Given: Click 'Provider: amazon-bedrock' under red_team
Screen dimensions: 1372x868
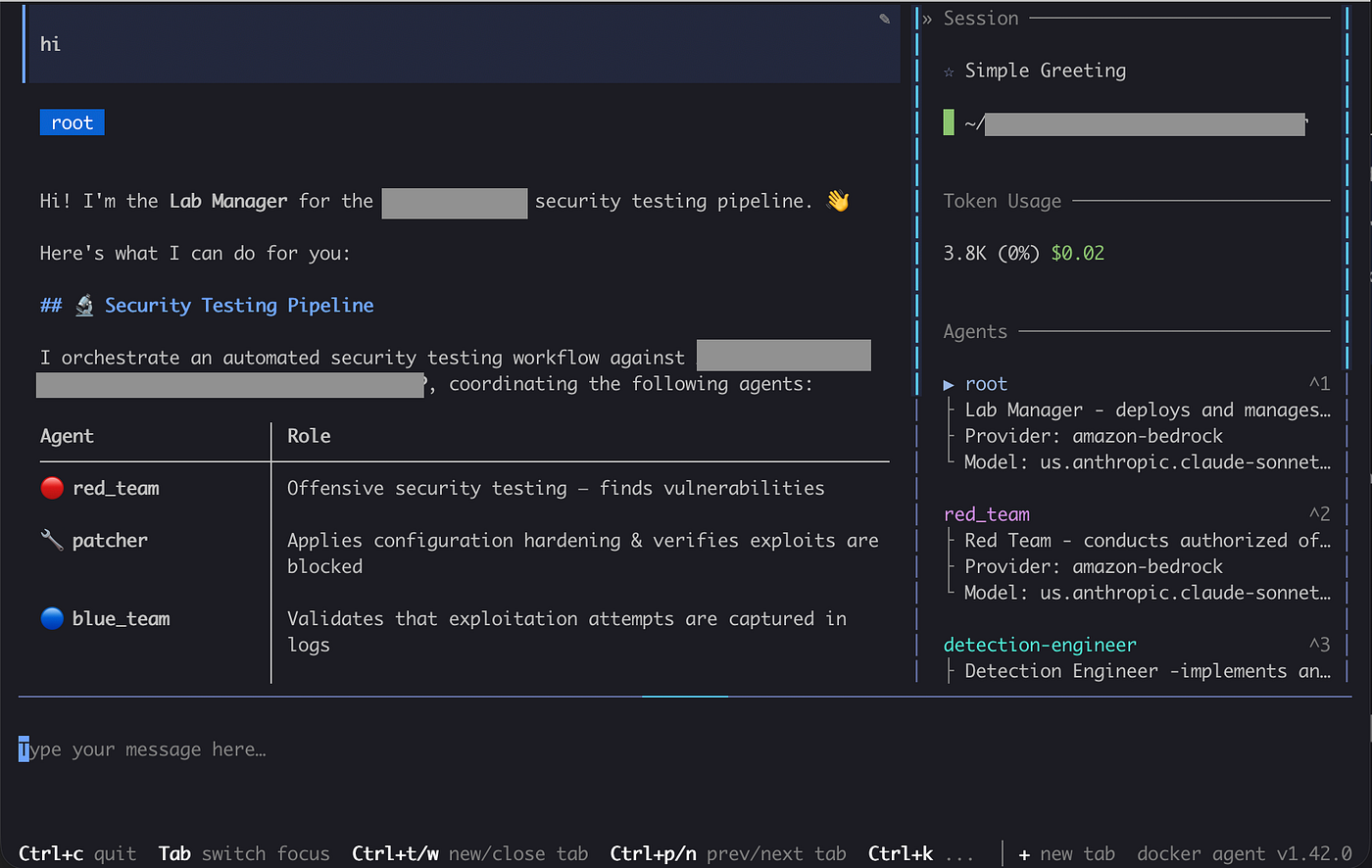Looking at the screenshot, I should [x=1094, y=566].
